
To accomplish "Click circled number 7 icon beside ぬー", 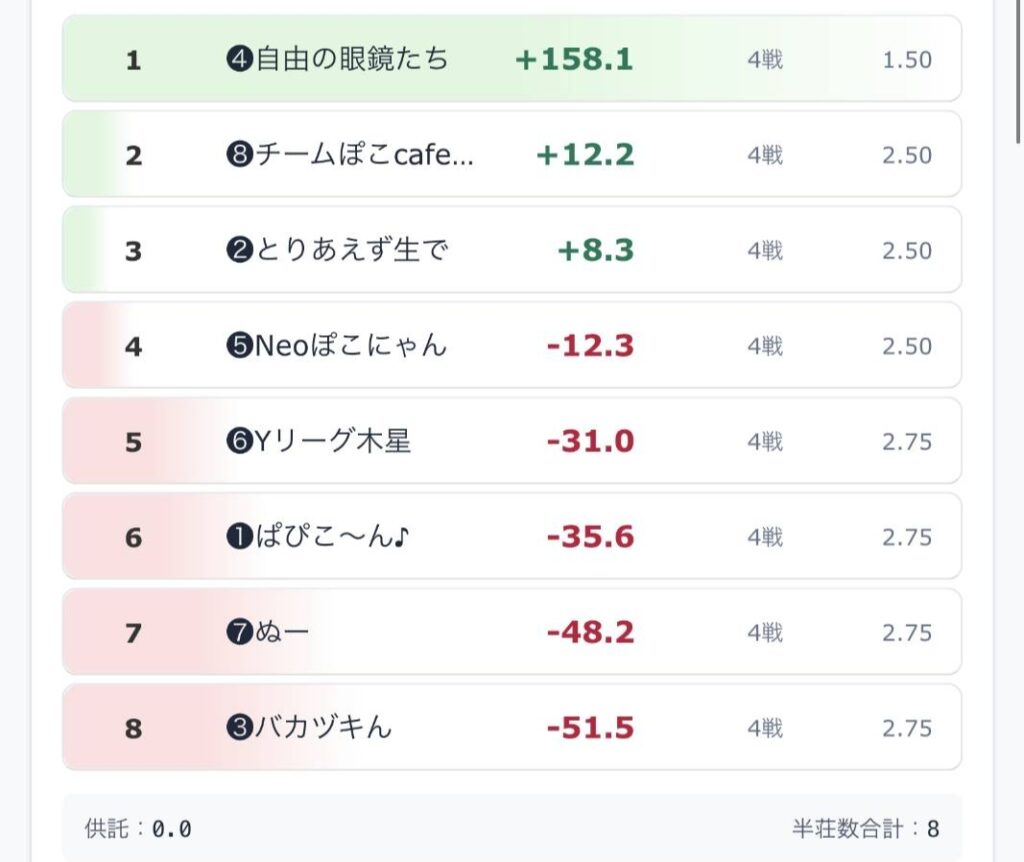I will pyautogui.click(x=238, y=633).
